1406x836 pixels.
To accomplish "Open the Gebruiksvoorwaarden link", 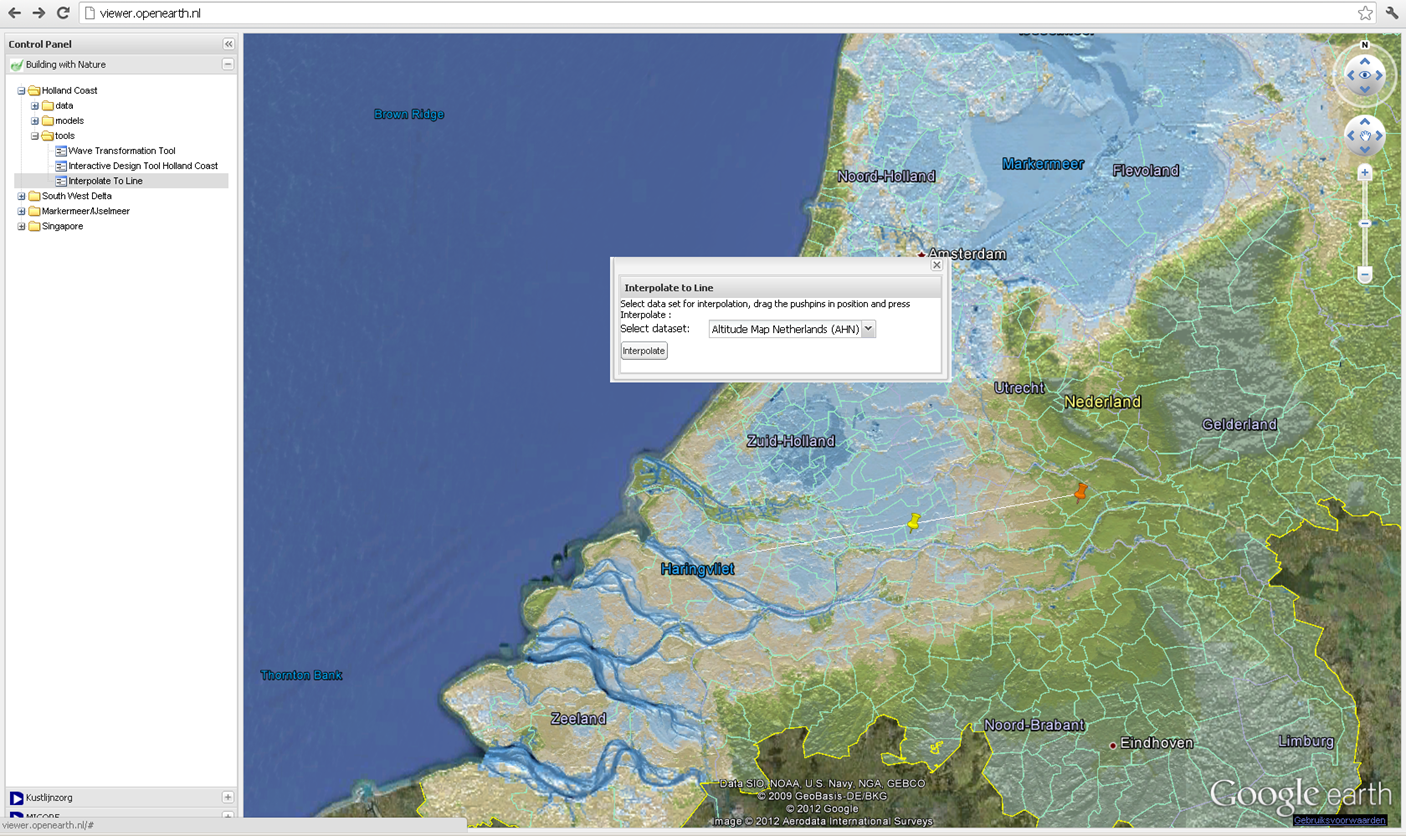I will (x=1340, y=821).
